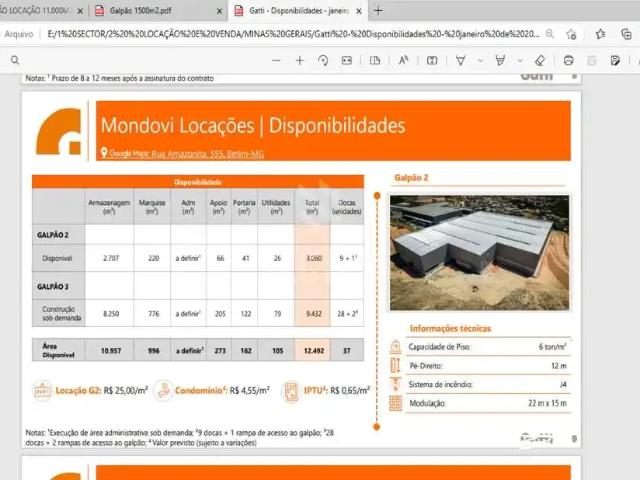Rotate the PDF page
The width and height of the screenshot is (640, 480).
pyautogui.click(x=323, y=60)
